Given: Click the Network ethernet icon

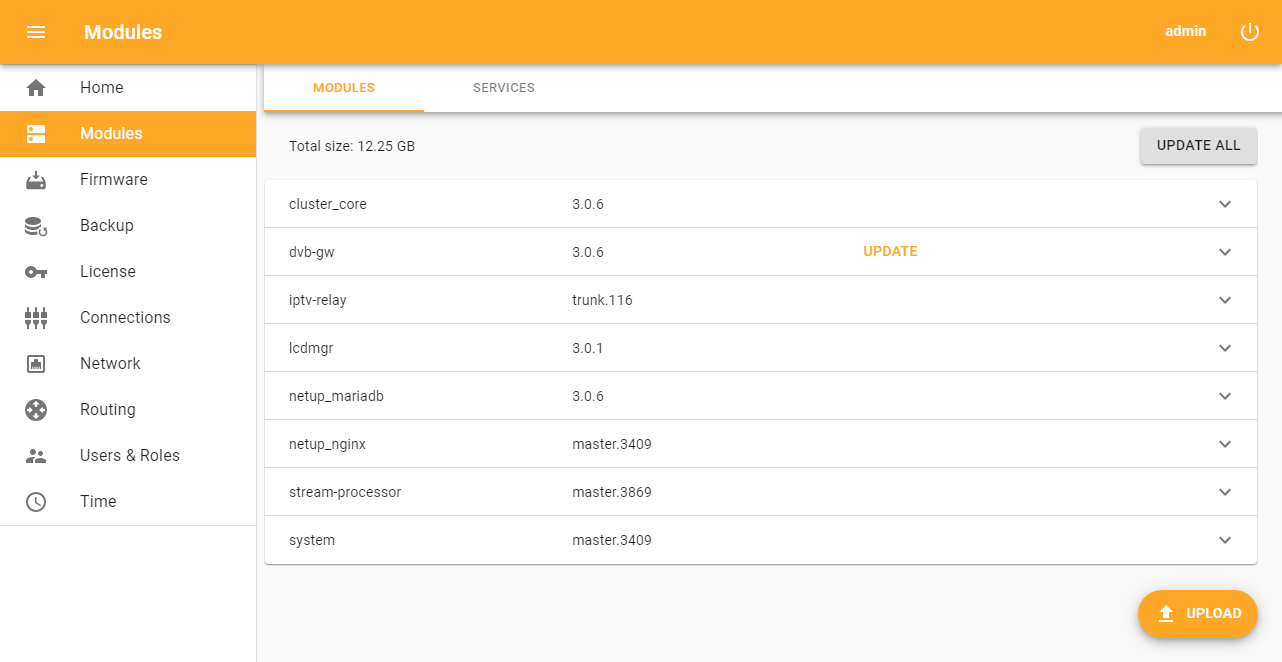Looking at the screenshot, I should [36, 364].
